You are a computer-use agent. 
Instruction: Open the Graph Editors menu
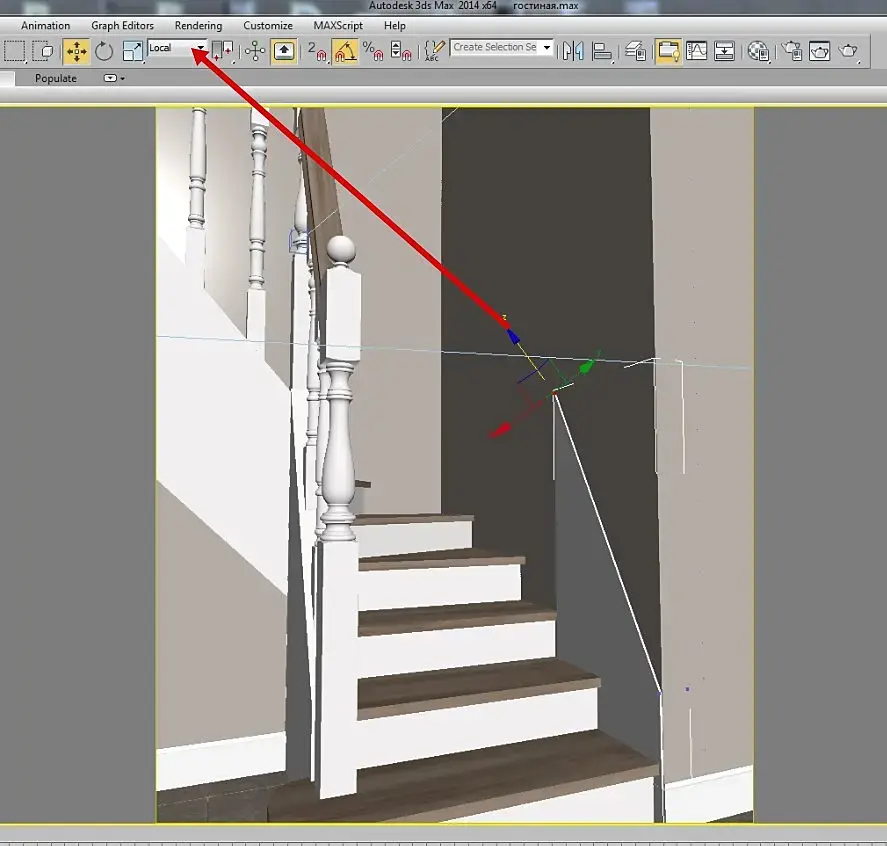122,25
